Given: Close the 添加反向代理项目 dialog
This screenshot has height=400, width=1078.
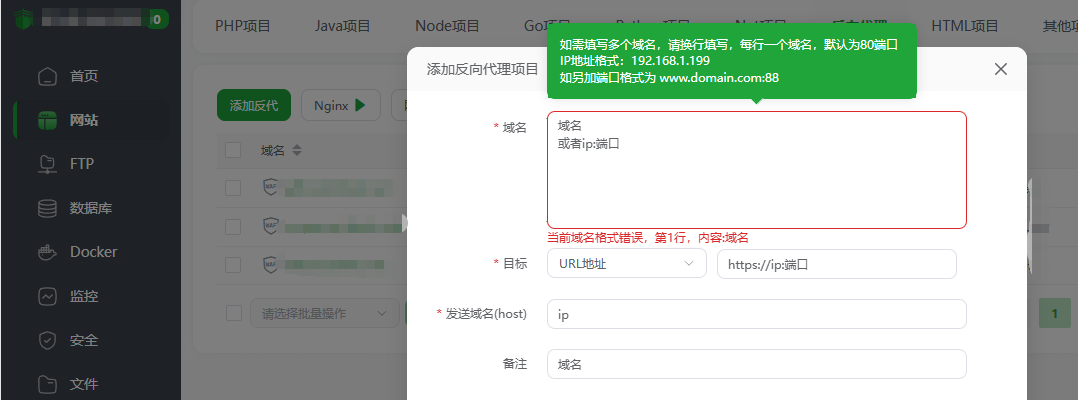Looking at the screenshot, I should (x=1000, y=69).
